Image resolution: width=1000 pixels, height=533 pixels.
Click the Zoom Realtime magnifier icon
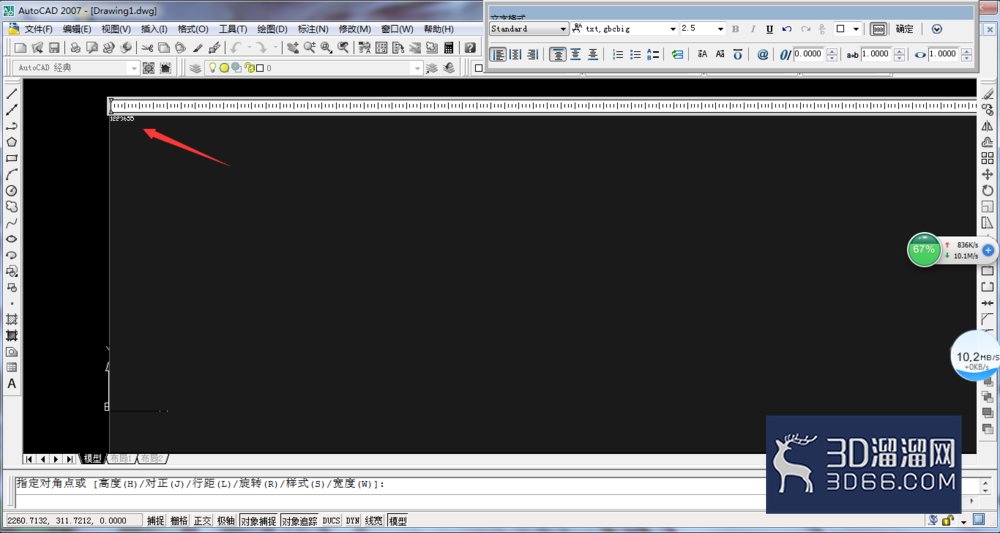coord(309,48)
